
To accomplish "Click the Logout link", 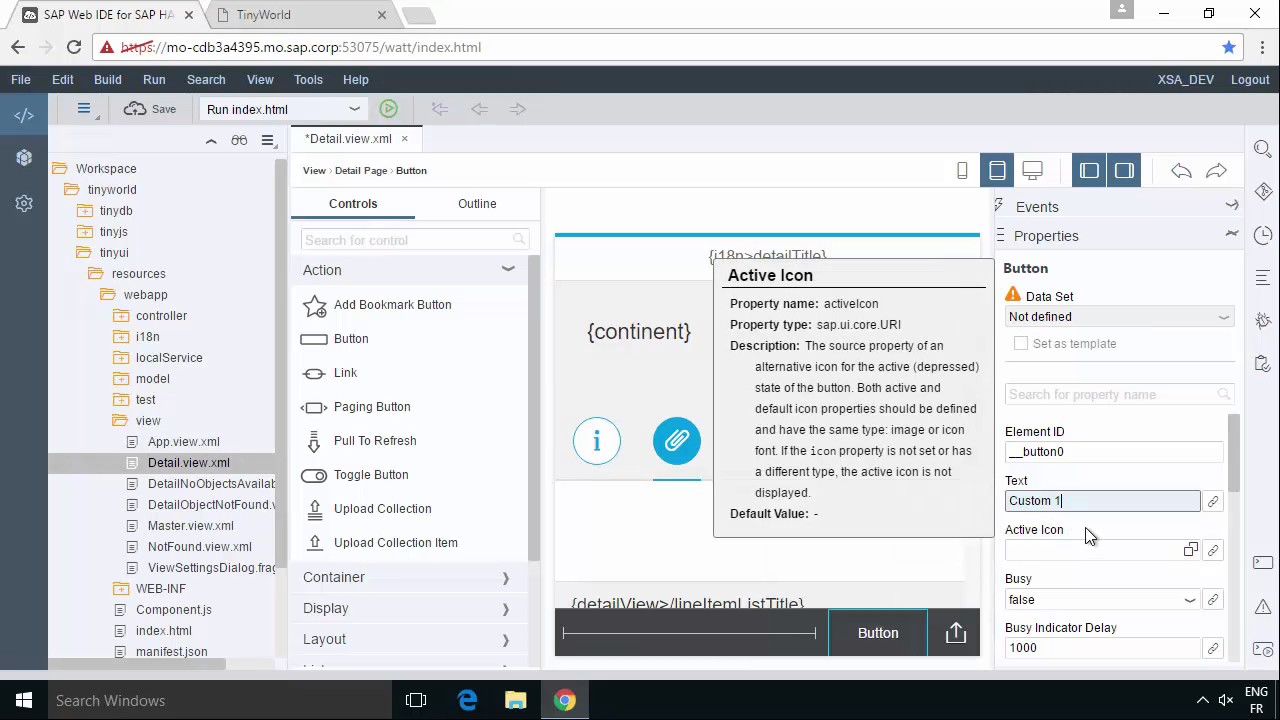I will (x=1250, y=80).
